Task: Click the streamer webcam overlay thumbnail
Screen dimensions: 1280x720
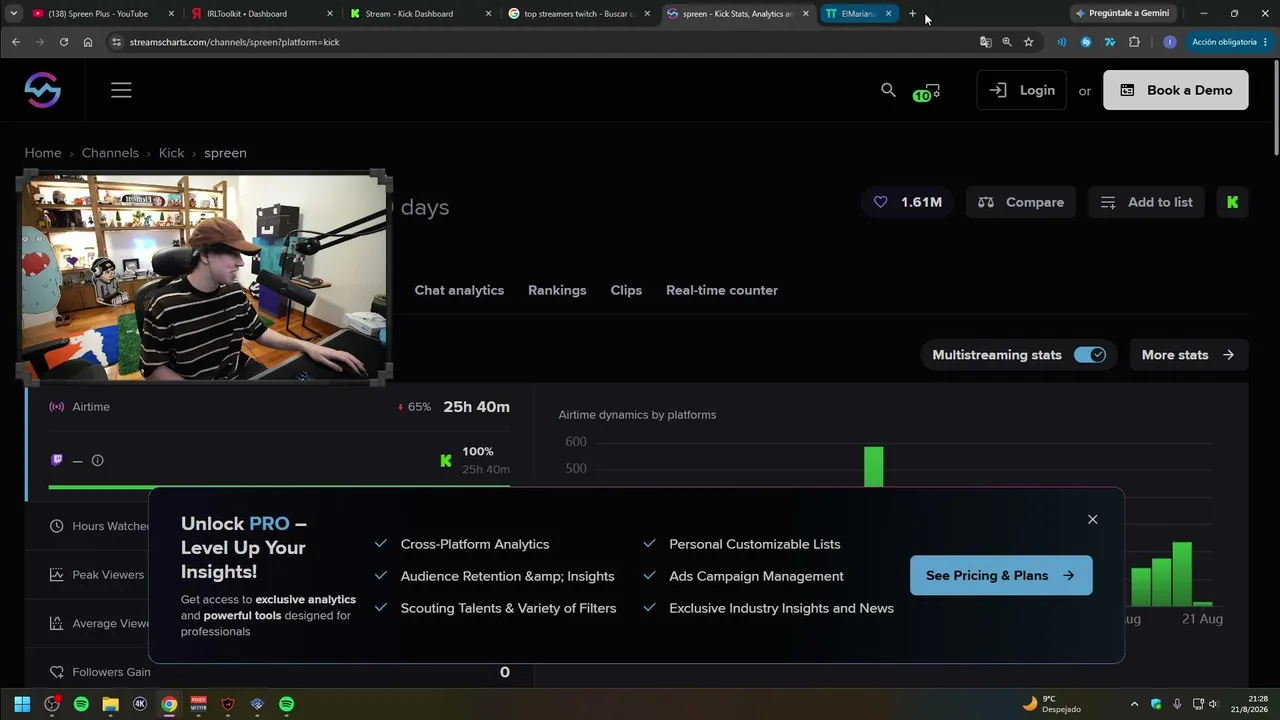Action: click(204, 276)
